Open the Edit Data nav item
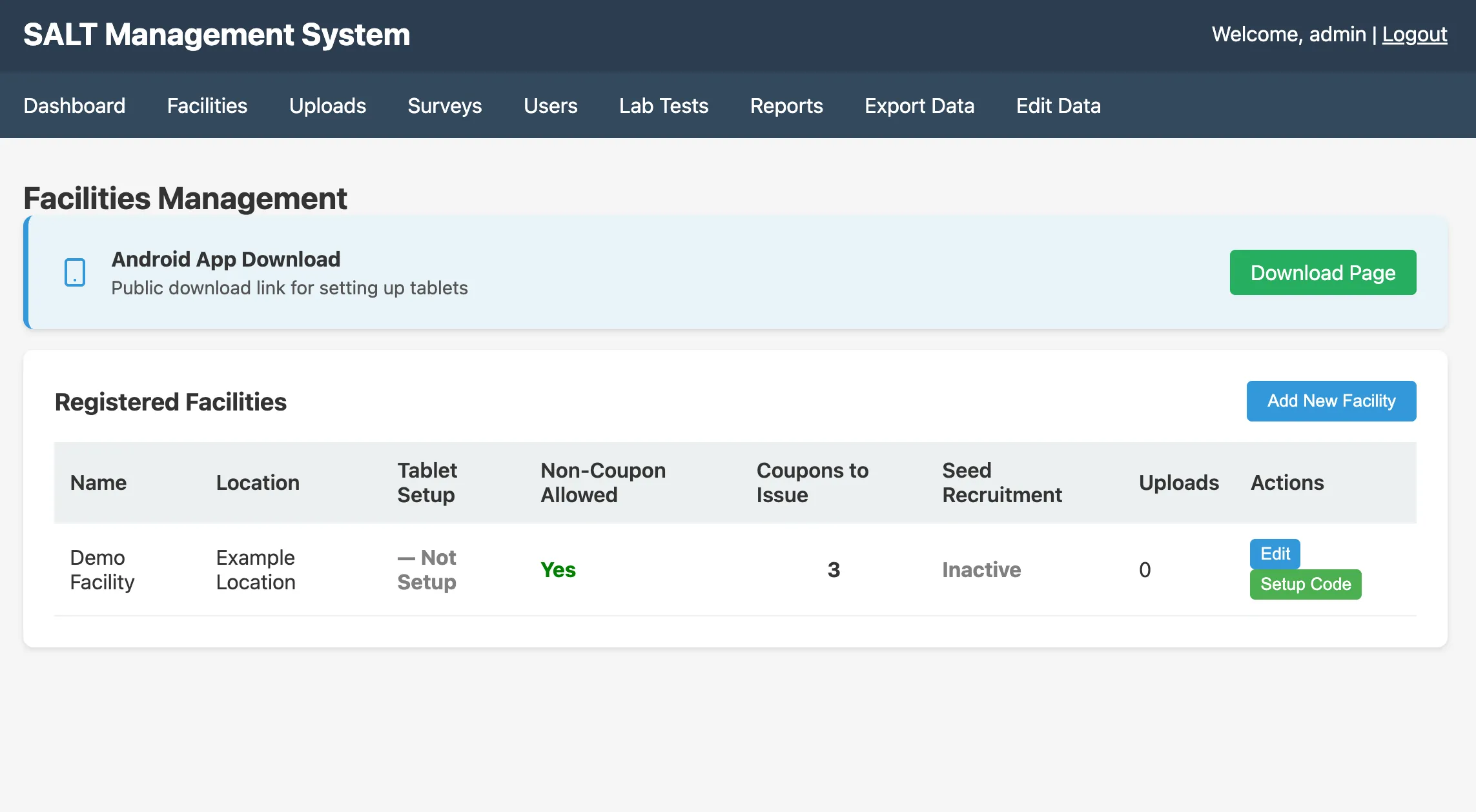Screen dimensions: 1476x812 point(1058,105)
